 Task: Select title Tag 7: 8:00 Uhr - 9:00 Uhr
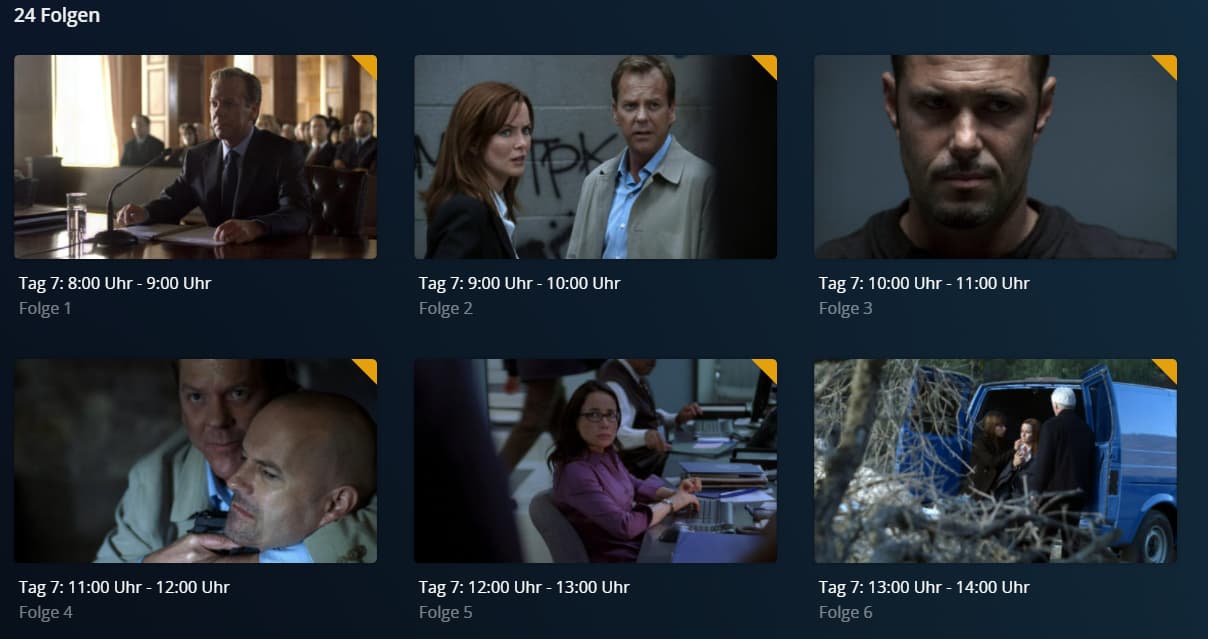click(115, 283)
